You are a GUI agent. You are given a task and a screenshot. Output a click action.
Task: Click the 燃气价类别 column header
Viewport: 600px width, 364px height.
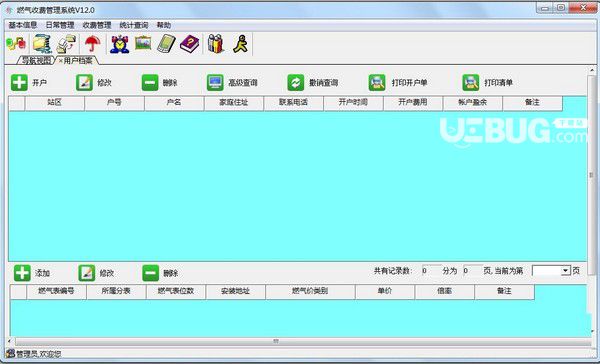310,292
